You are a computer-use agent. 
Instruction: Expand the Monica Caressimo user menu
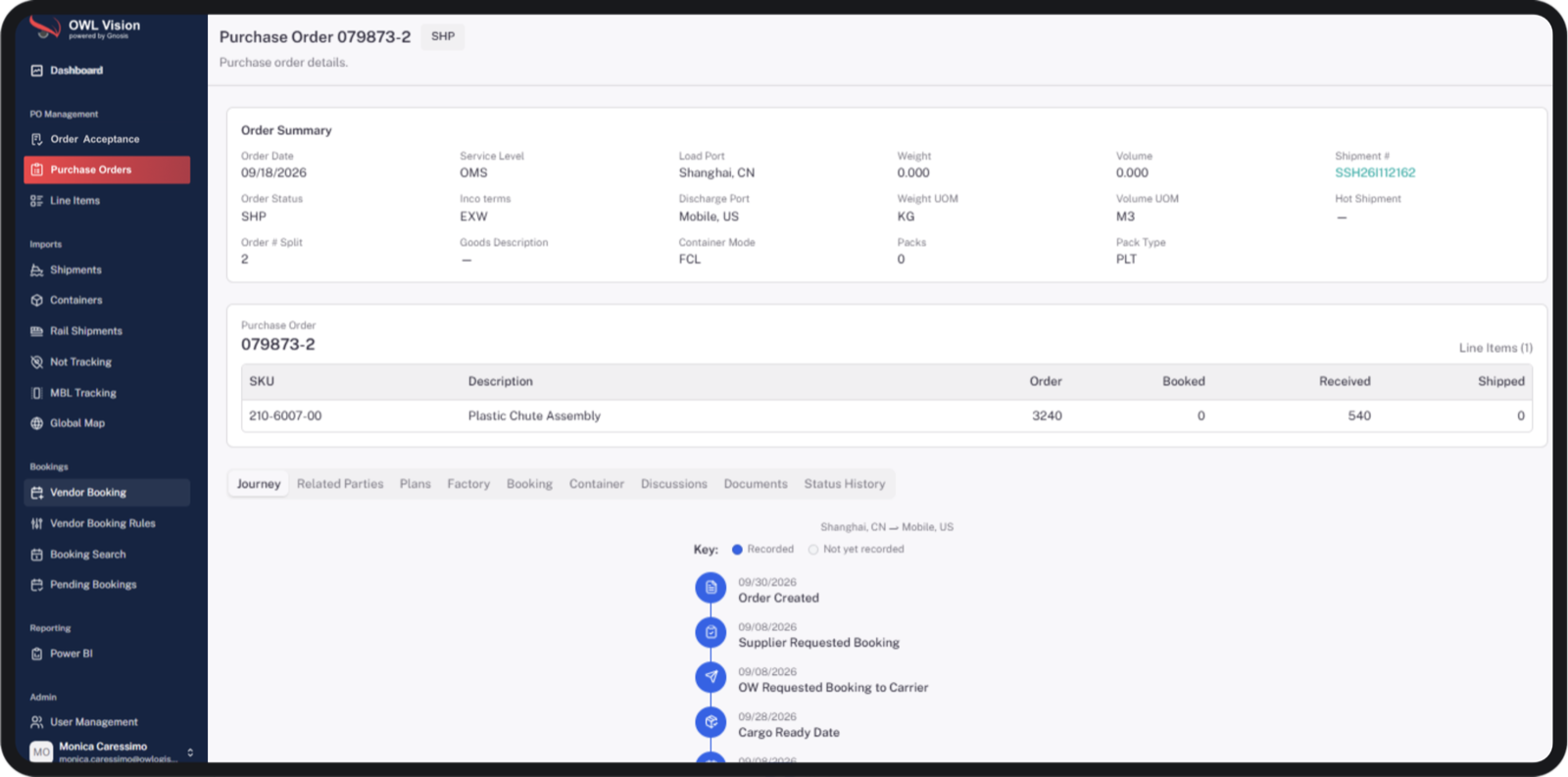190,753
